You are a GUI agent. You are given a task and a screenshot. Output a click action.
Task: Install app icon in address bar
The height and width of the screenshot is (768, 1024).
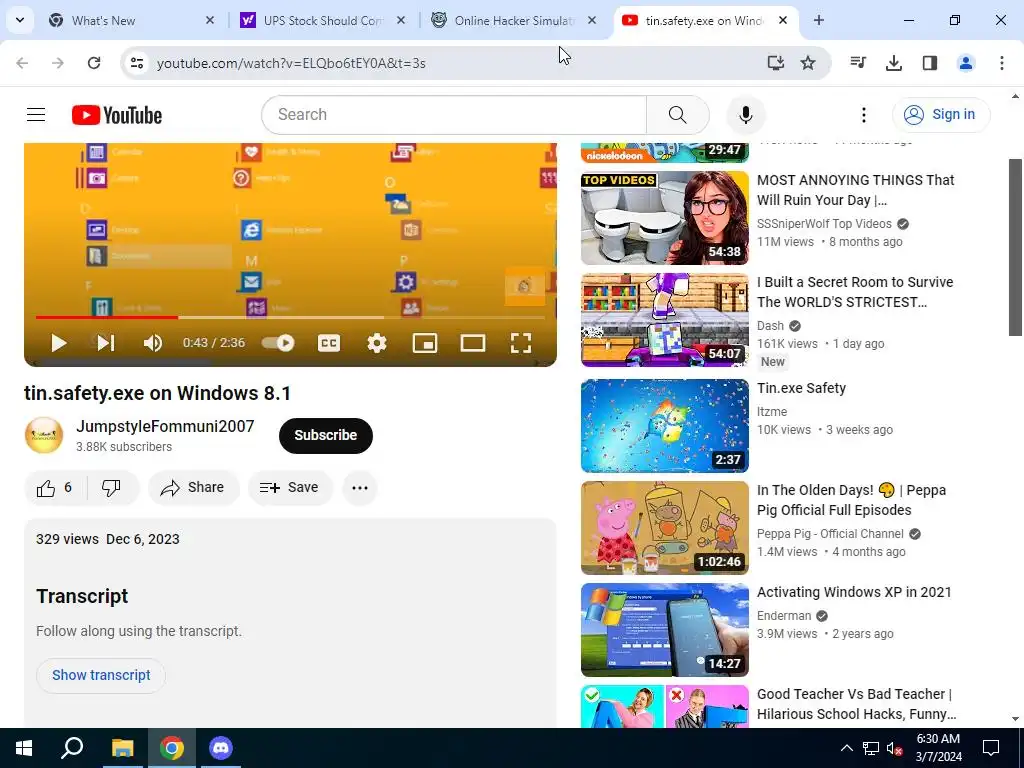point(775,63)
